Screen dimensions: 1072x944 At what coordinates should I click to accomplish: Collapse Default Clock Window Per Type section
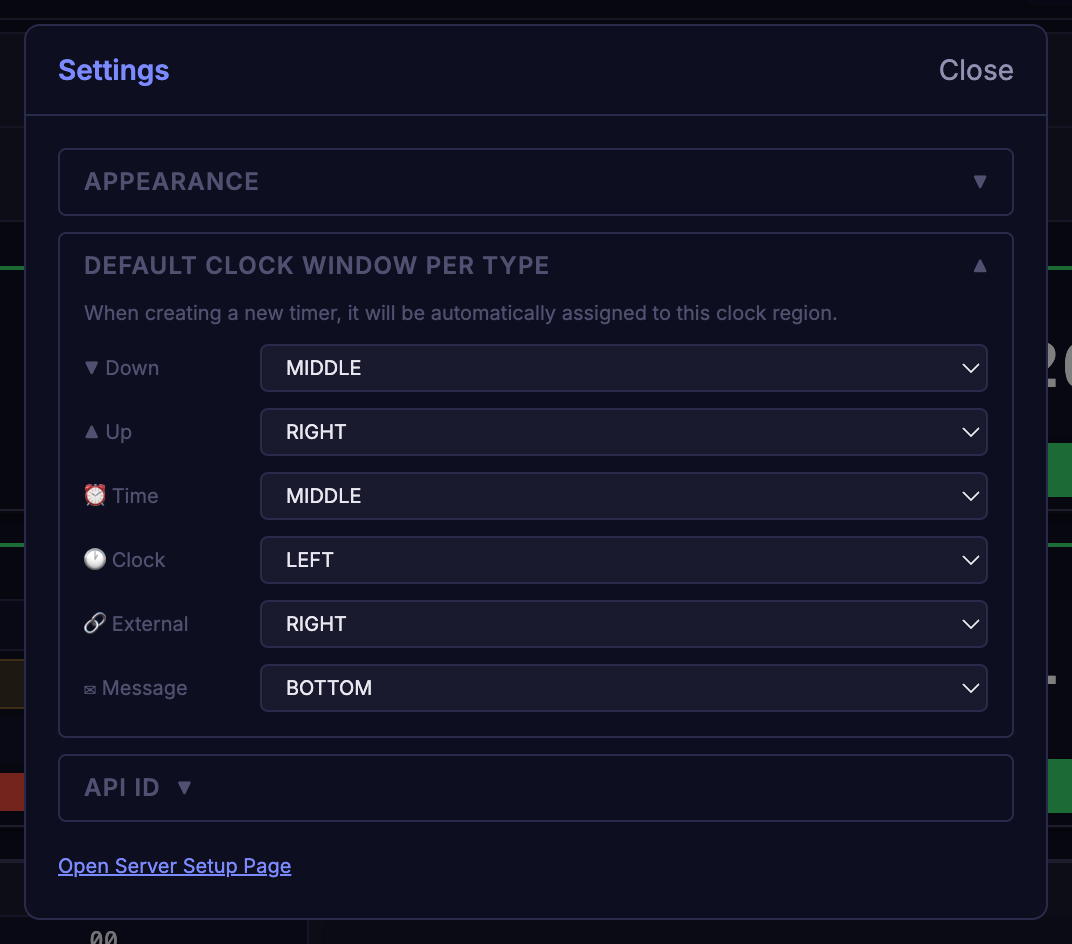pos(535,265)
